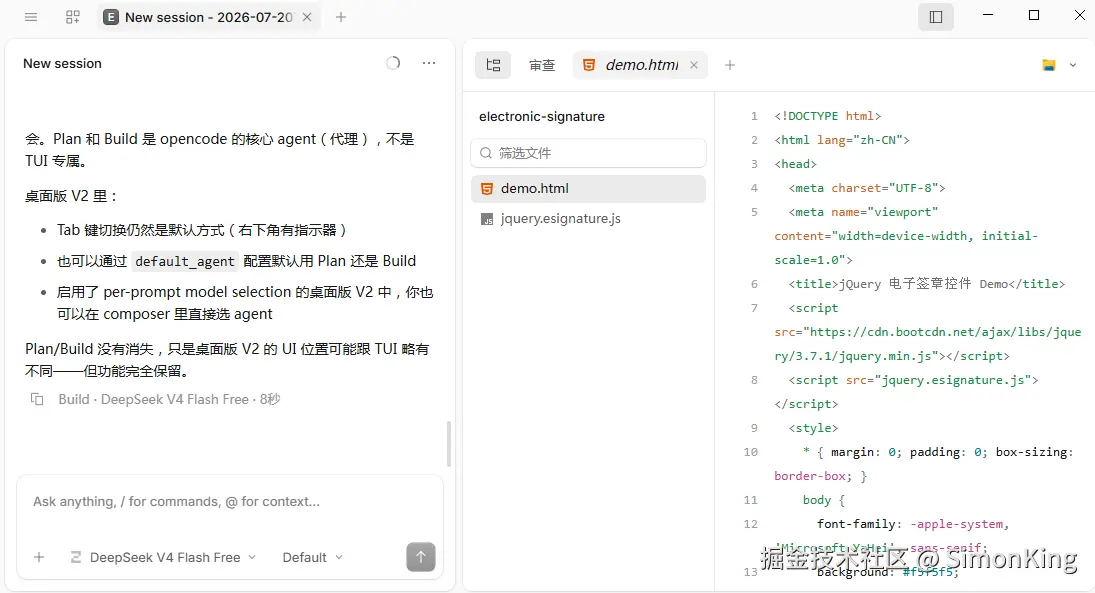This screenshot has height=593, width=1095.
Task: Click the script src jquery.esignature.js line
Action: [x=913, y=380]
